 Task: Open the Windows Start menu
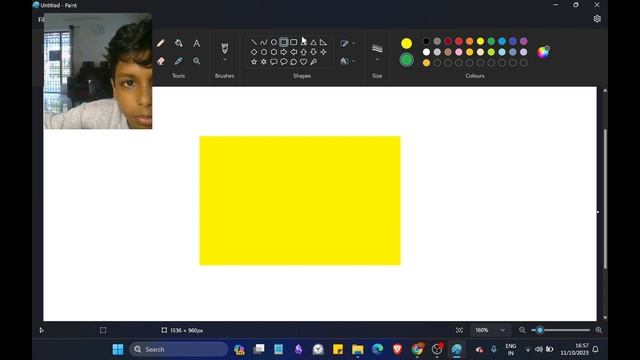[x=118, y=349]
